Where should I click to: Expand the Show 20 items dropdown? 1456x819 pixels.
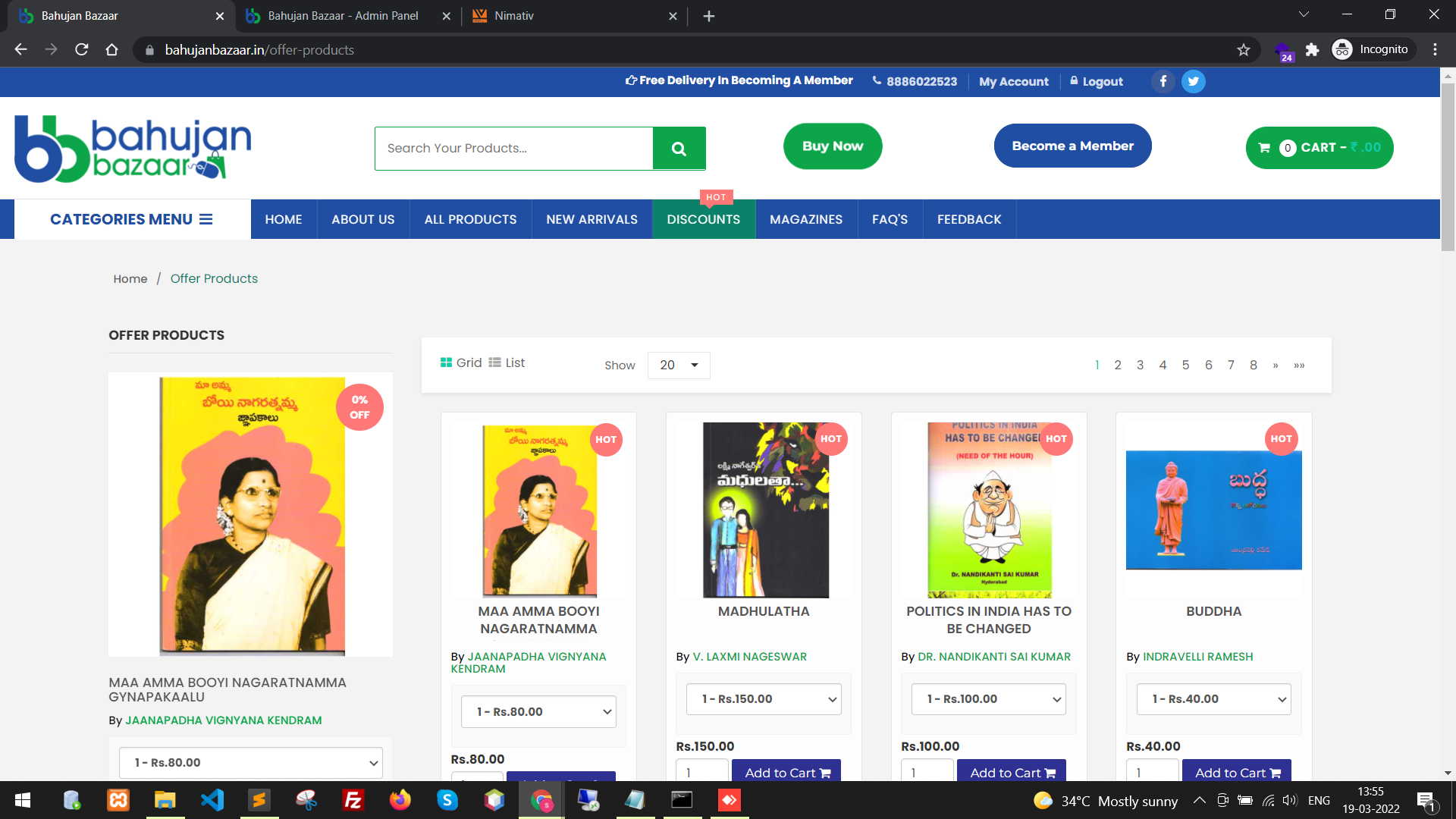679,366
